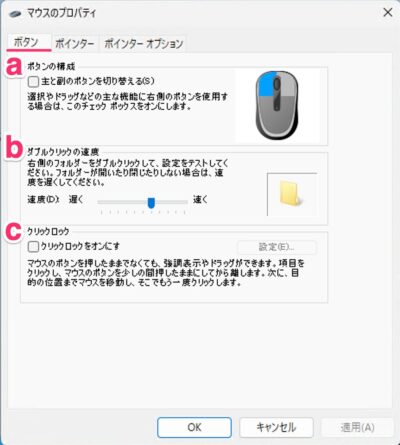Enable 主と副のボタンを切り替える checkbox
The image size is (400, 445).
[33, 81]
